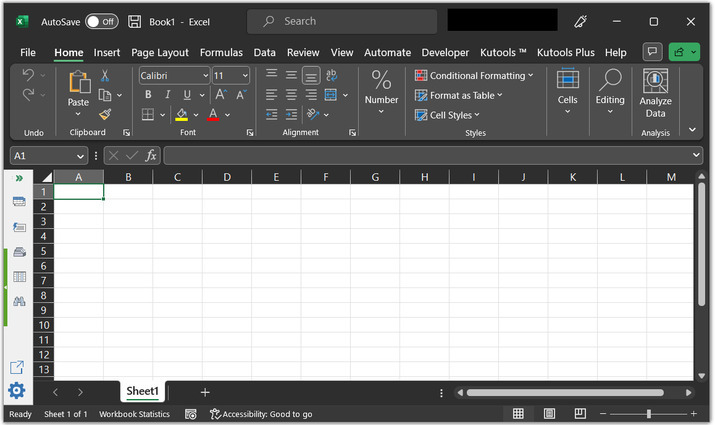Click inside the formula bar input

click(x=430, y=156)
